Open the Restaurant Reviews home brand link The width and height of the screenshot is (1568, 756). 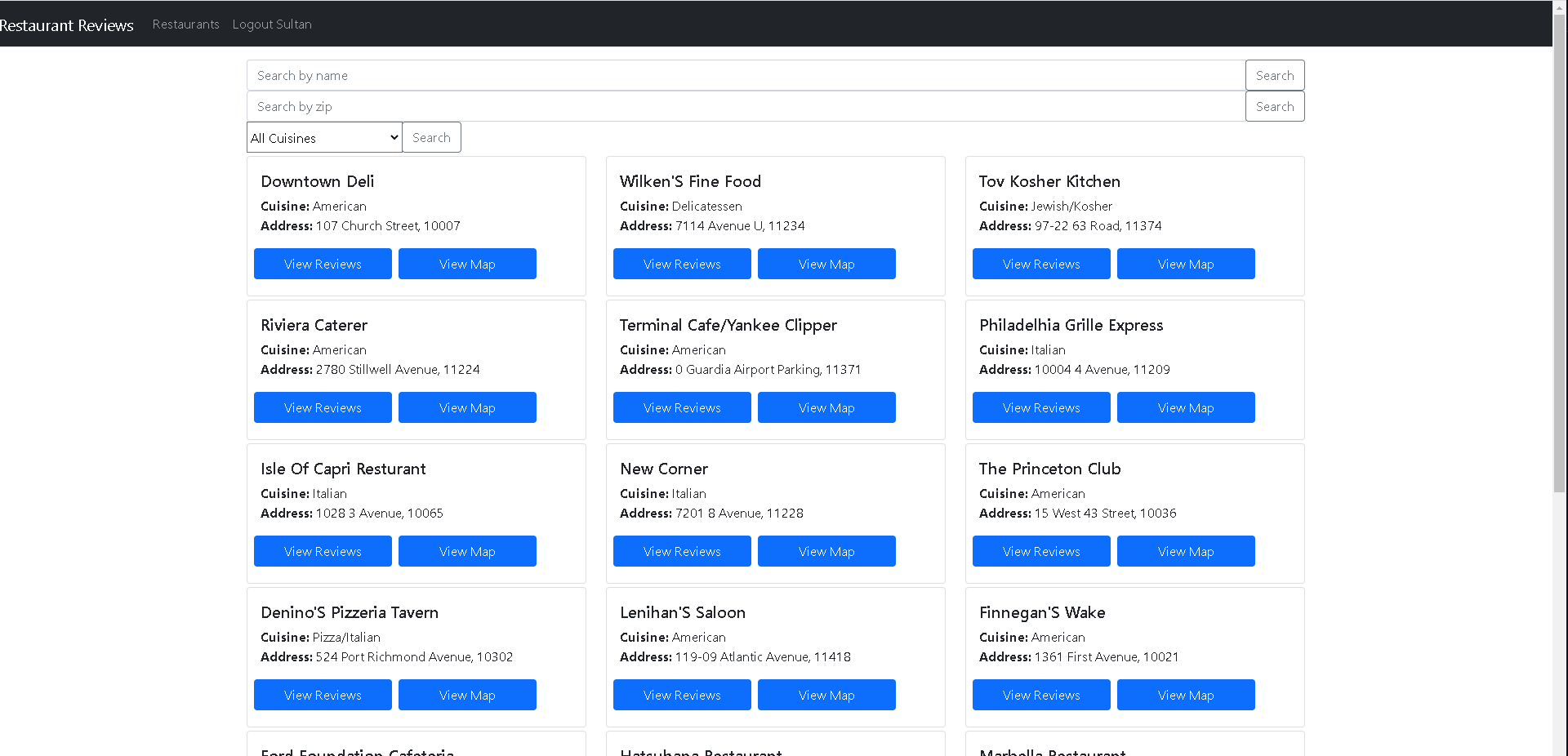[66, 24]
